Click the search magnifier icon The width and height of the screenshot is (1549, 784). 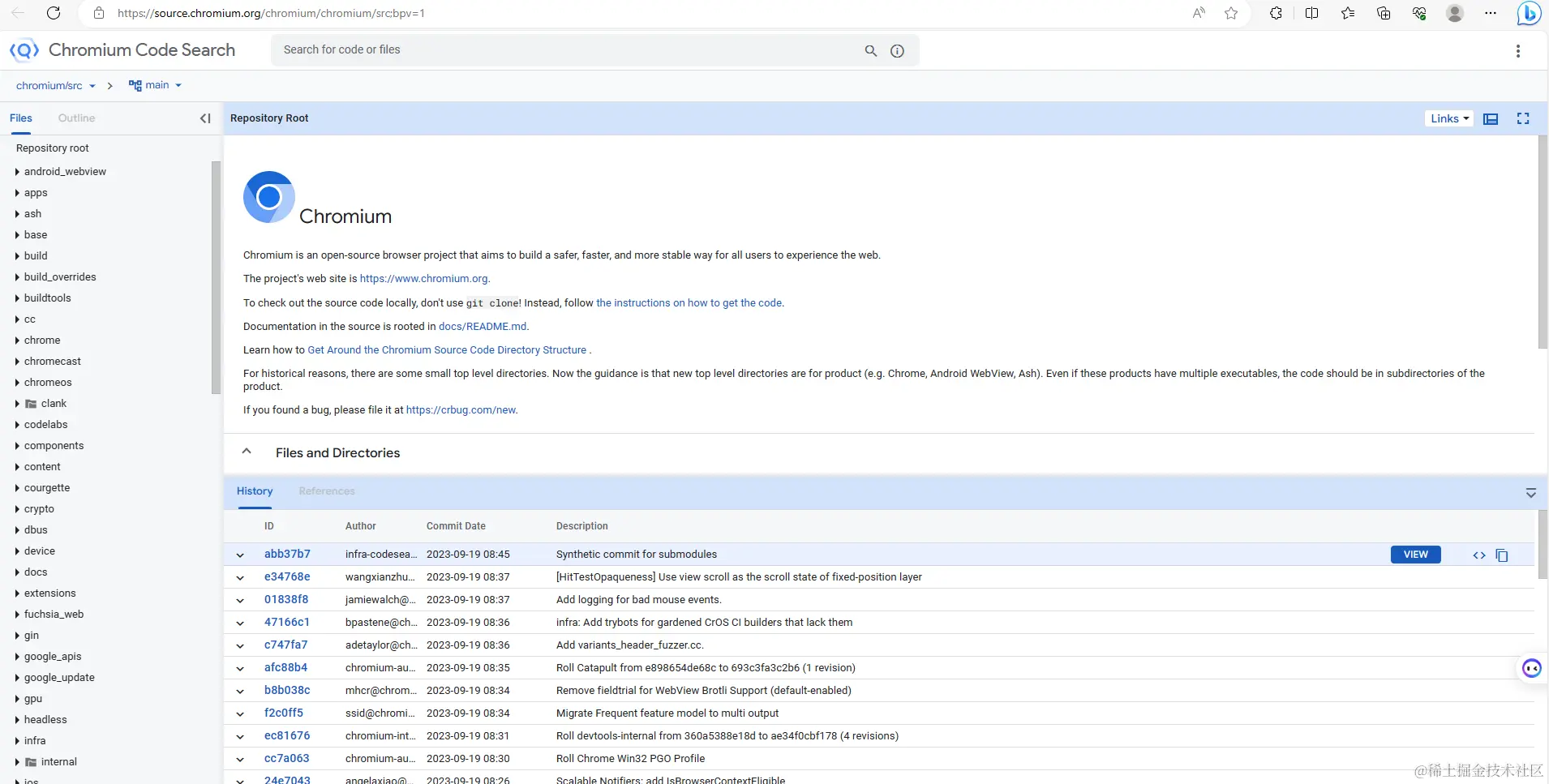[x=871, y=50]
